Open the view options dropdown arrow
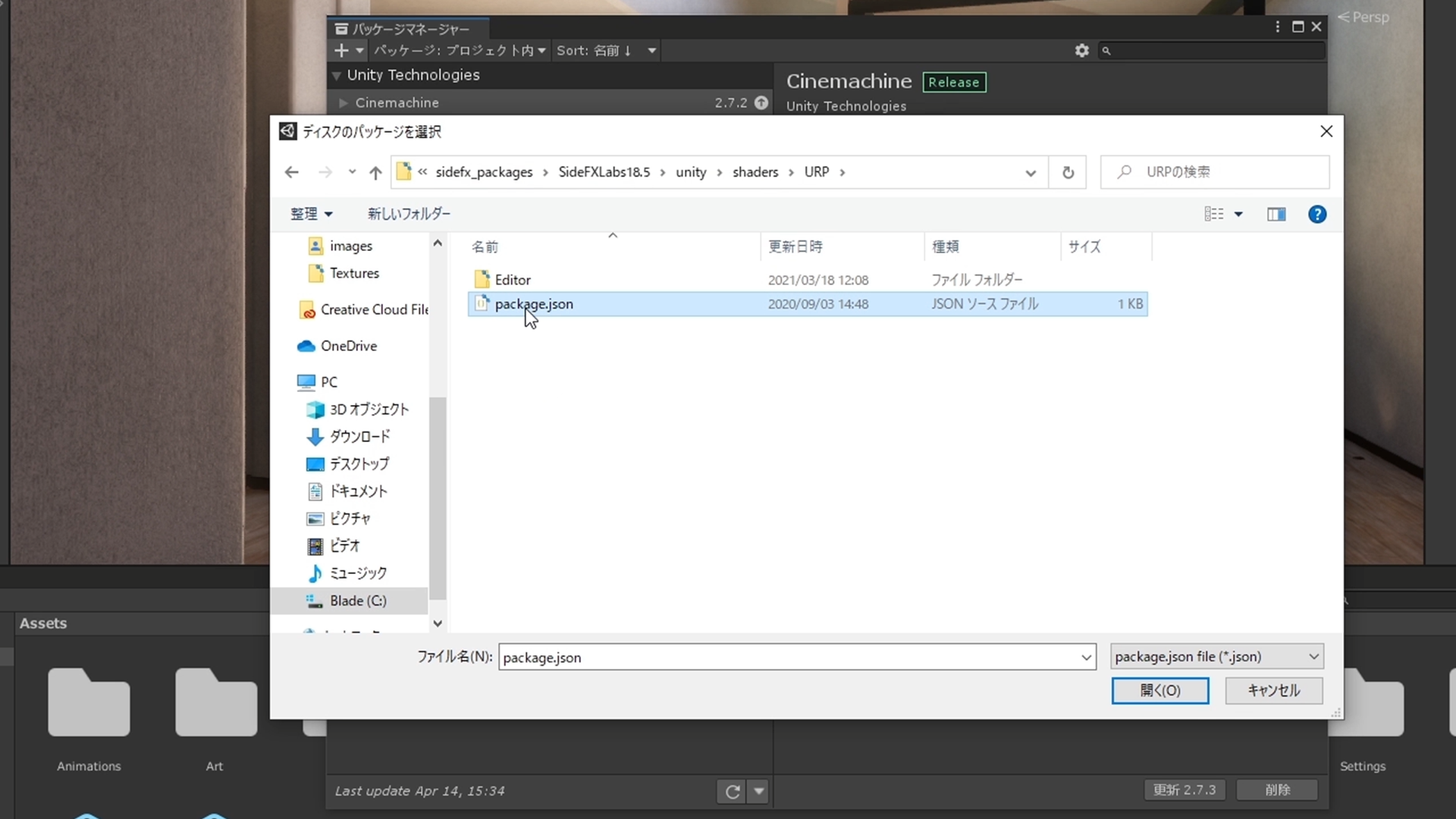1456x819 pixels. pos(1238,215)
